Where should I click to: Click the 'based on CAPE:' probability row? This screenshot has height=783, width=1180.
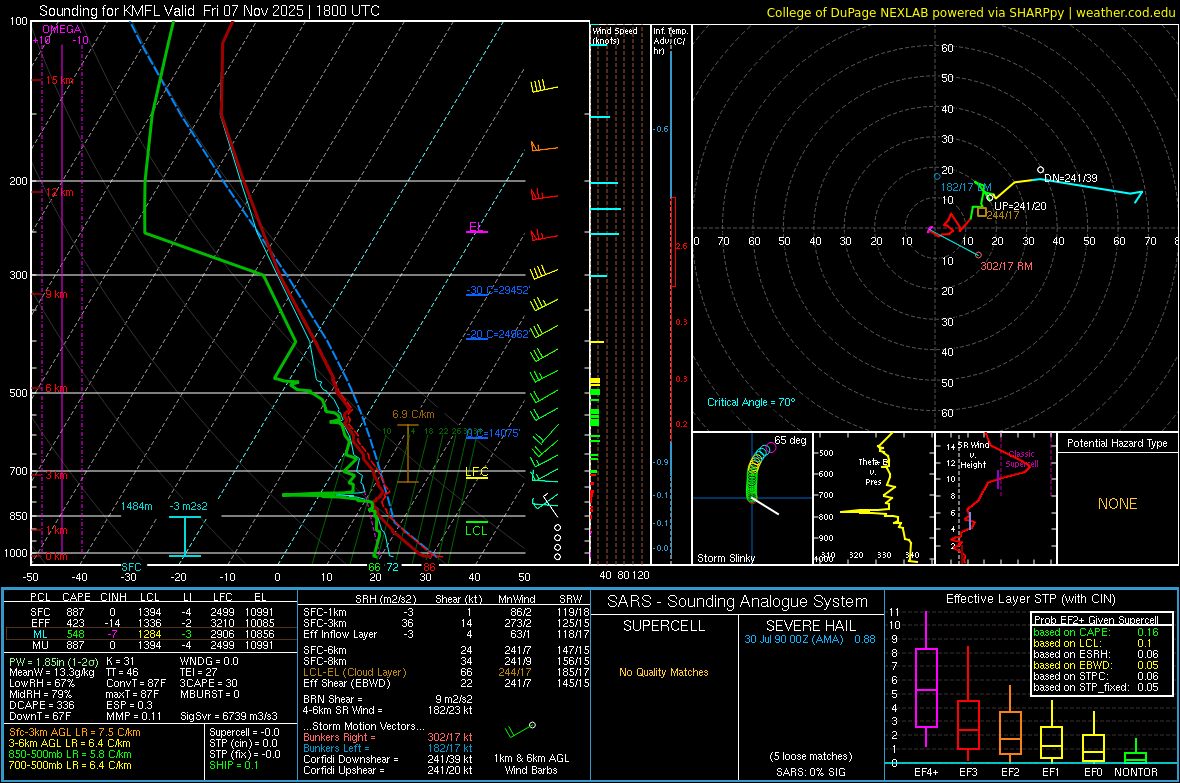pos(1096,632)
